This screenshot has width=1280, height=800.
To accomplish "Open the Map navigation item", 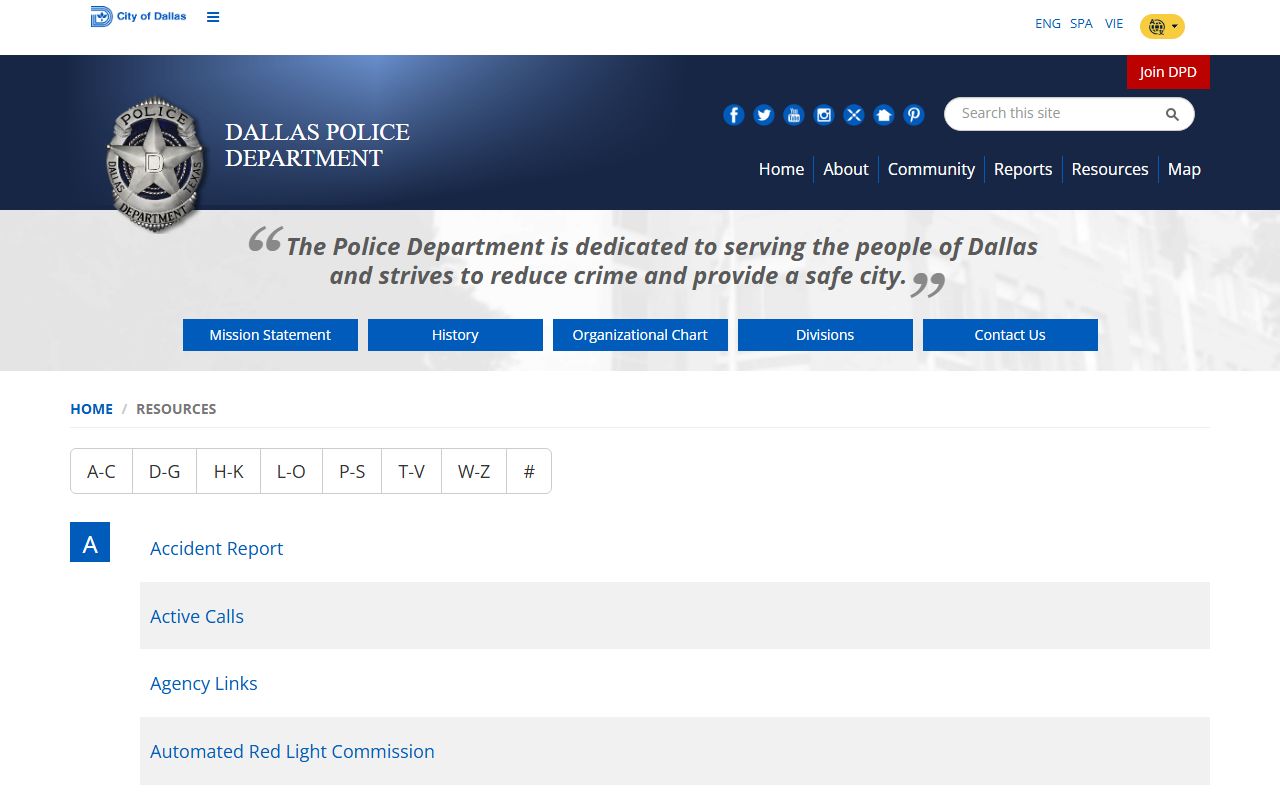I will pyautogui.click(x=1184, y=169).
